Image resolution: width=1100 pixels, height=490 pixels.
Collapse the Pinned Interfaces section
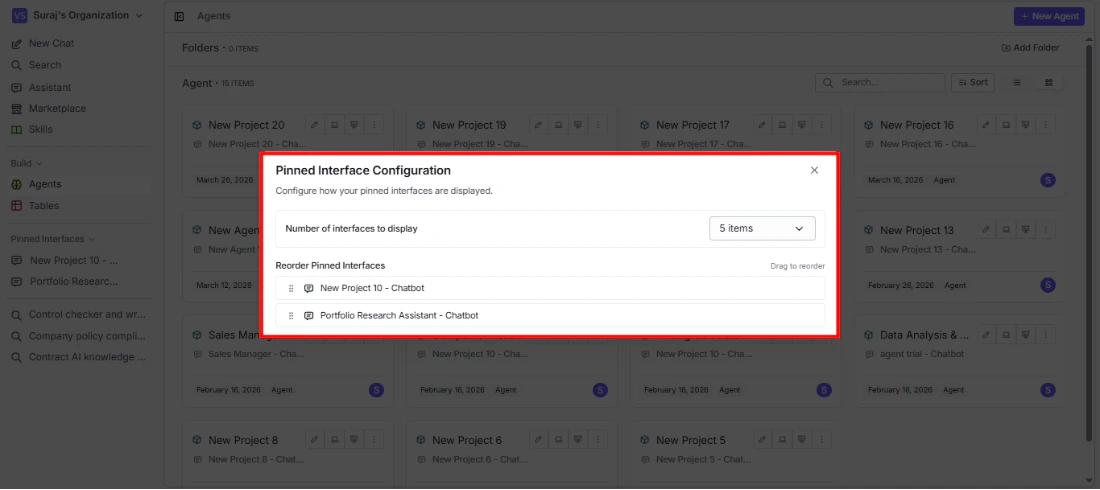(53, 239)
